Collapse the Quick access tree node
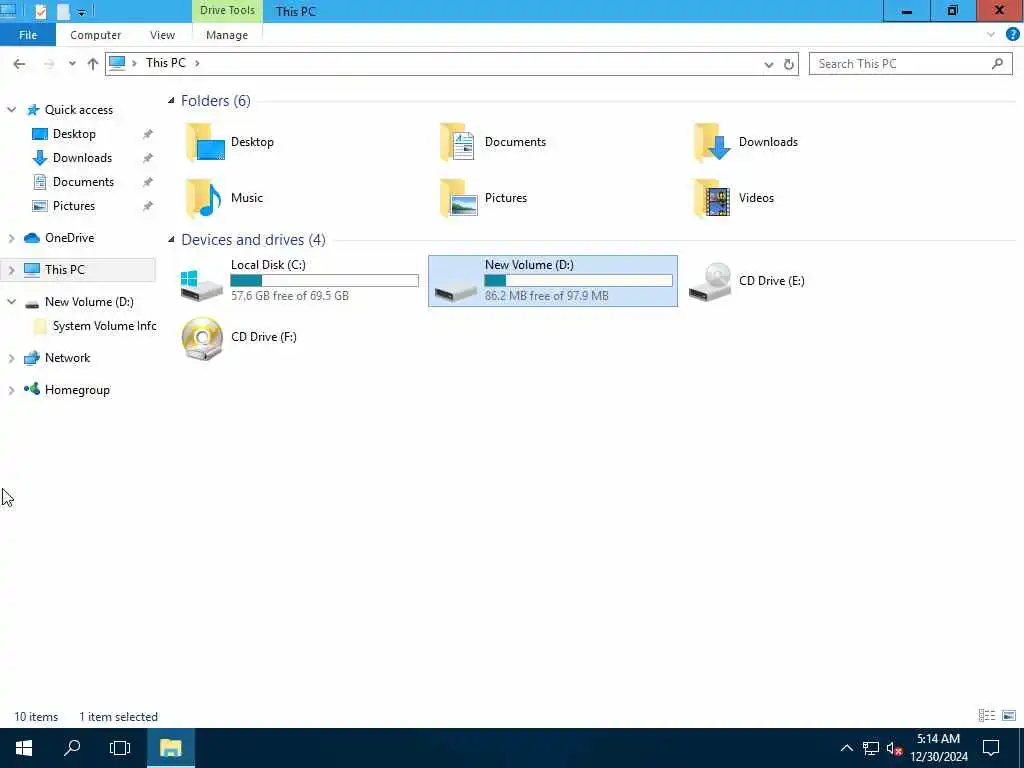 click(11, 110)
